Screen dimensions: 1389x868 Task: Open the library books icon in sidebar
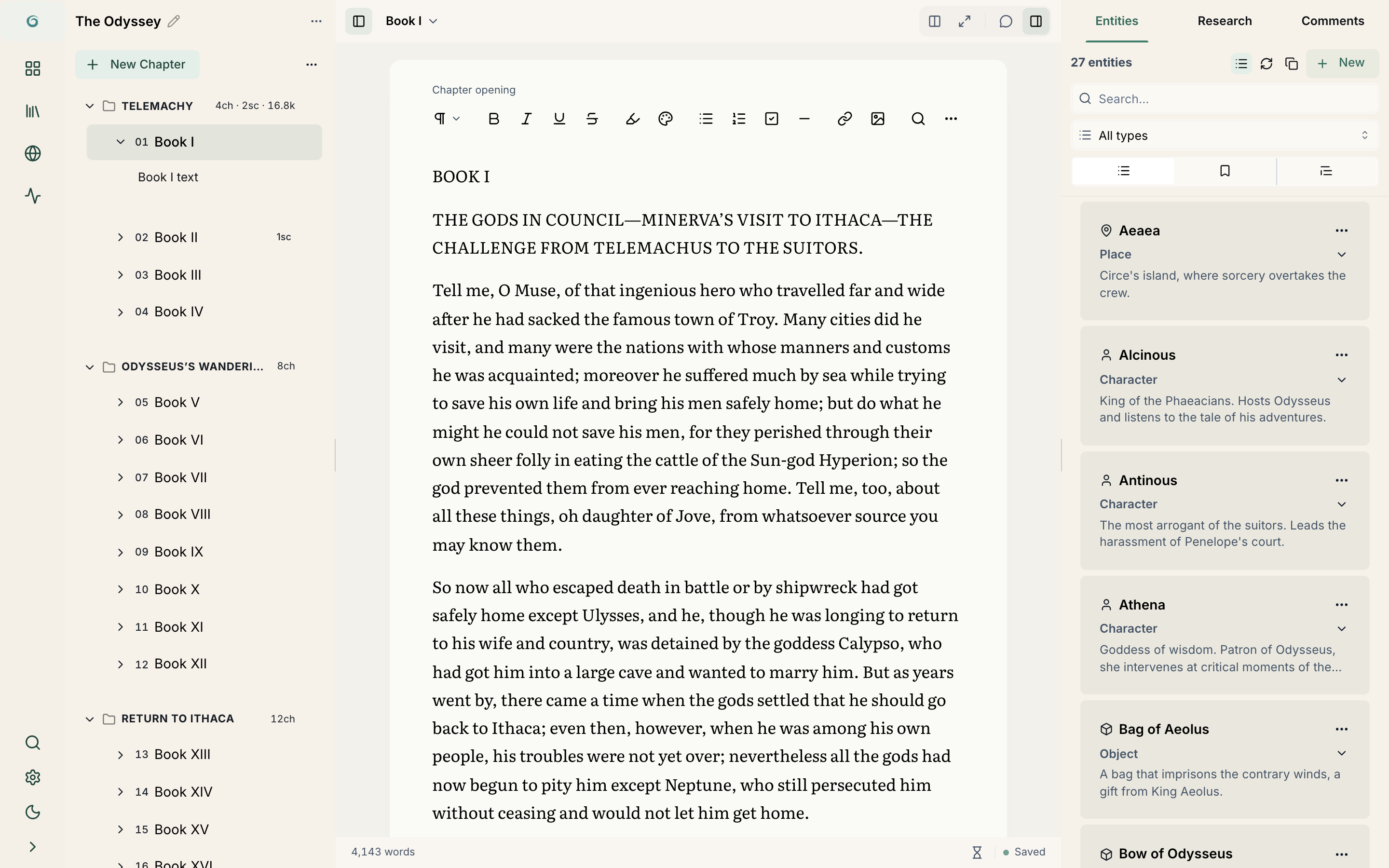tap(33, 111)
